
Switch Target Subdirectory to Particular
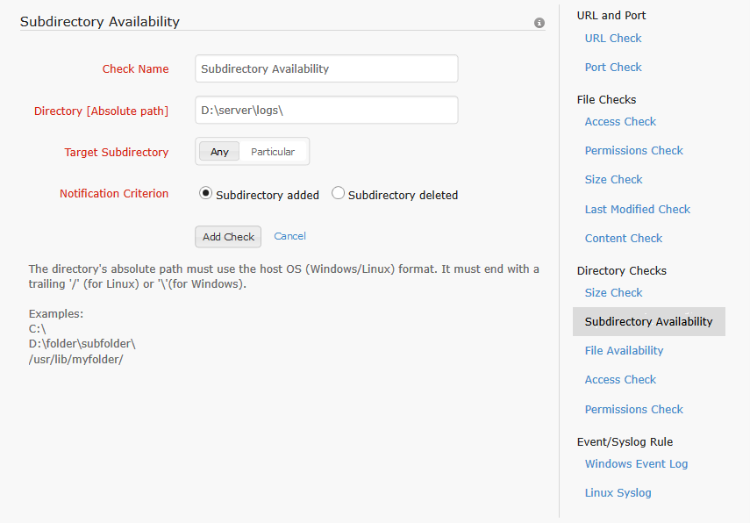point(272,152)
